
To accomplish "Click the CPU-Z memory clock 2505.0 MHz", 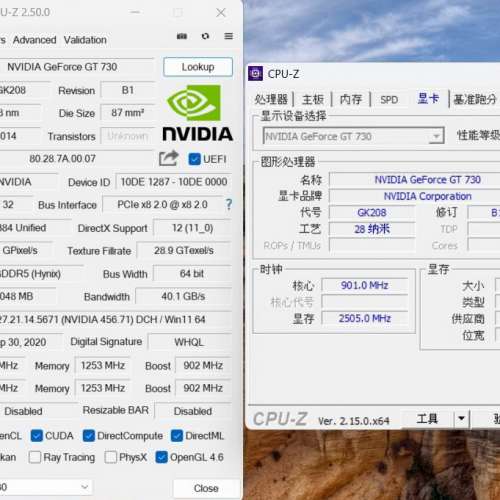I will (364, 318).
